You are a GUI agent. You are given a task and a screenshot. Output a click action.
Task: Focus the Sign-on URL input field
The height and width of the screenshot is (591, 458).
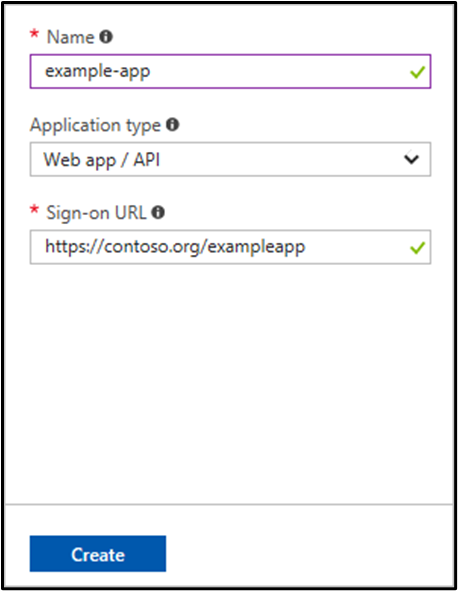230,247
